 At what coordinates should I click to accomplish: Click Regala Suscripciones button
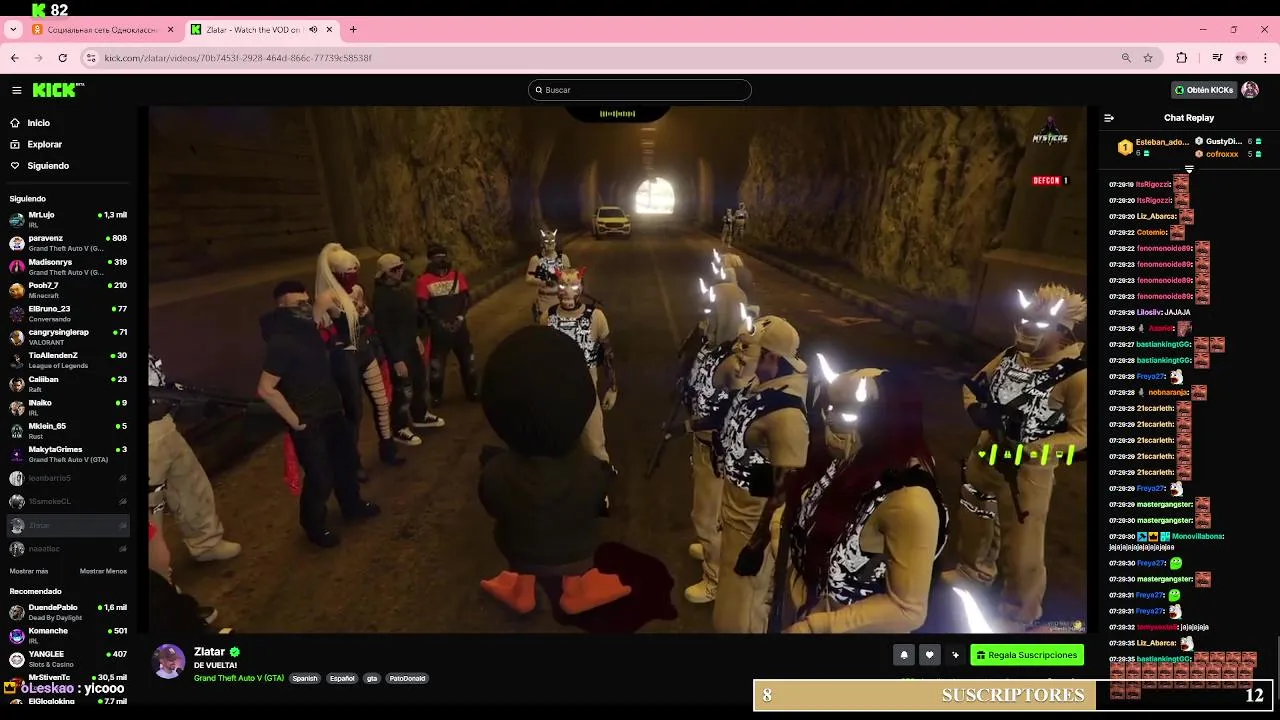tap(1027, 655)
